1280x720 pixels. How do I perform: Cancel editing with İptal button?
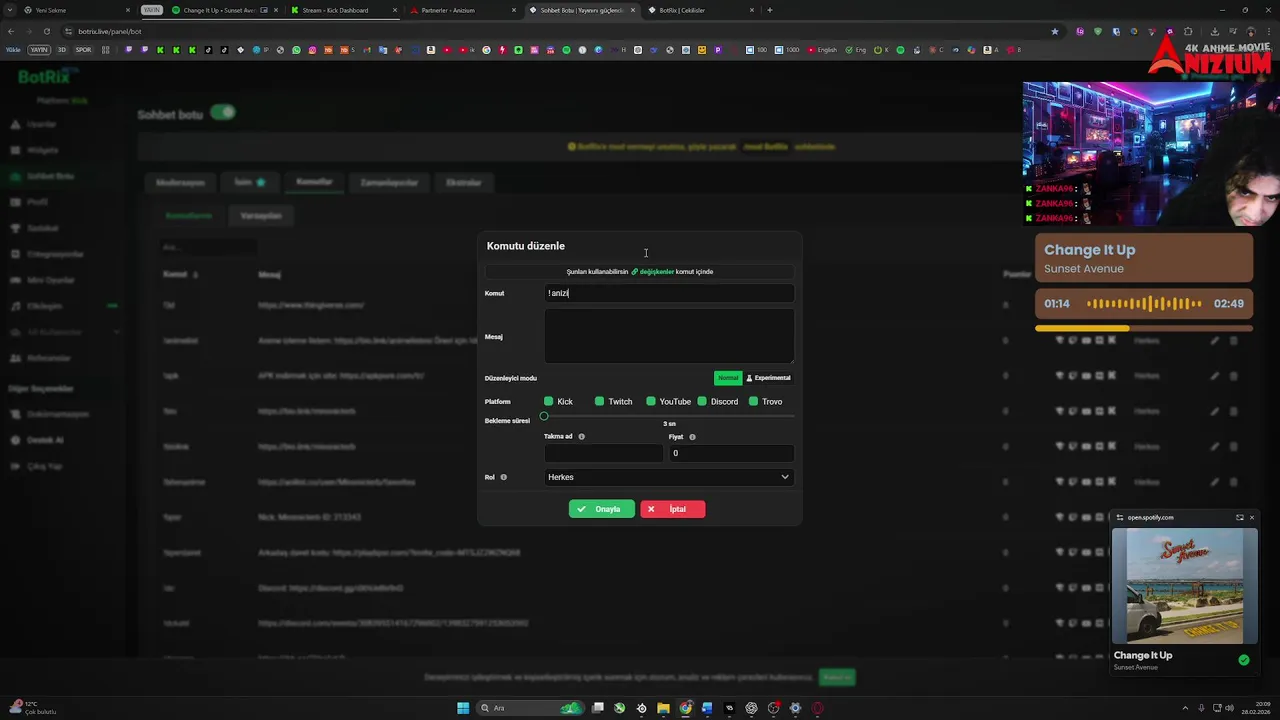tap(672, 509)
